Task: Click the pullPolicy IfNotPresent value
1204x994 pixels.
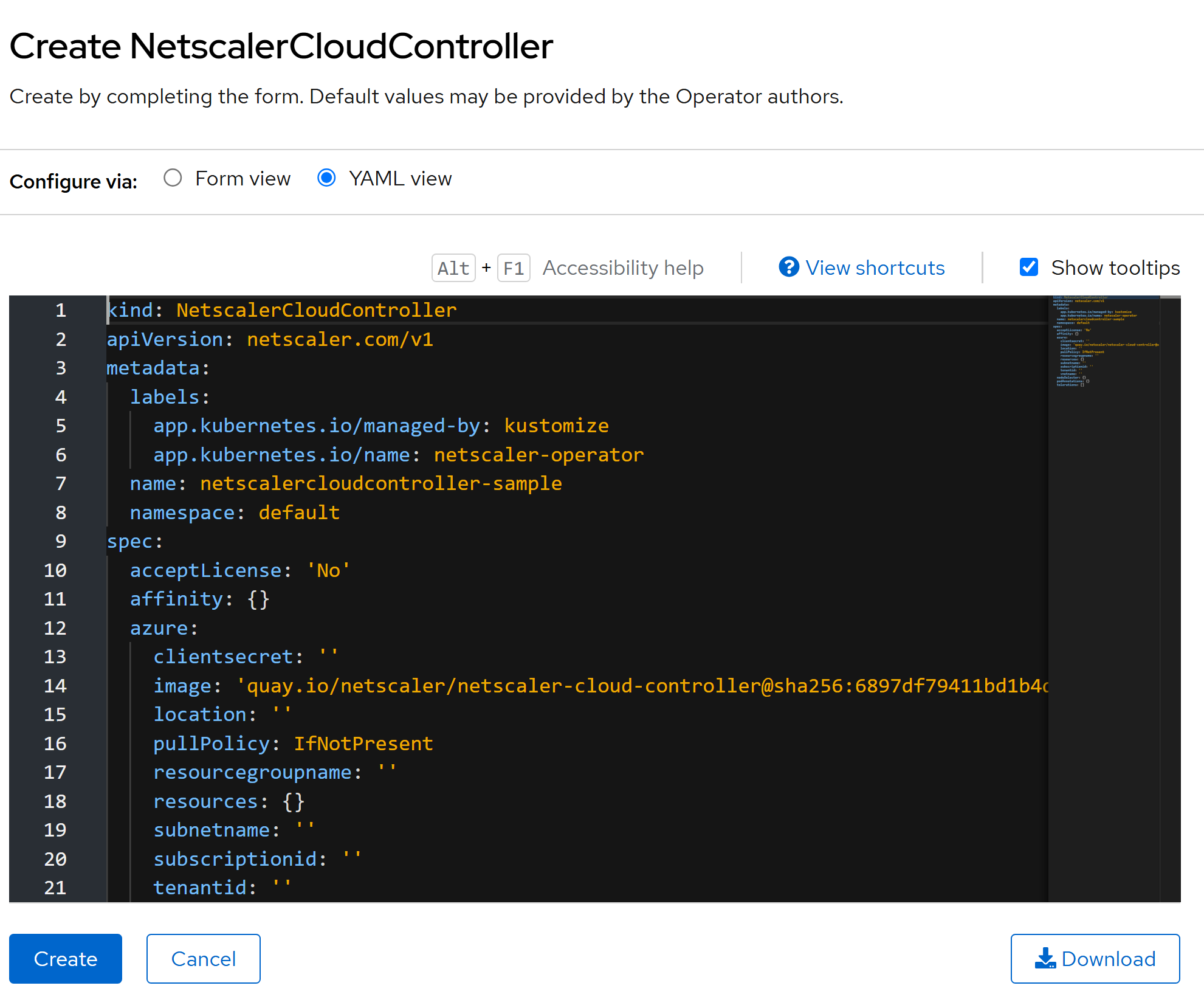Action: click(364, 744)
